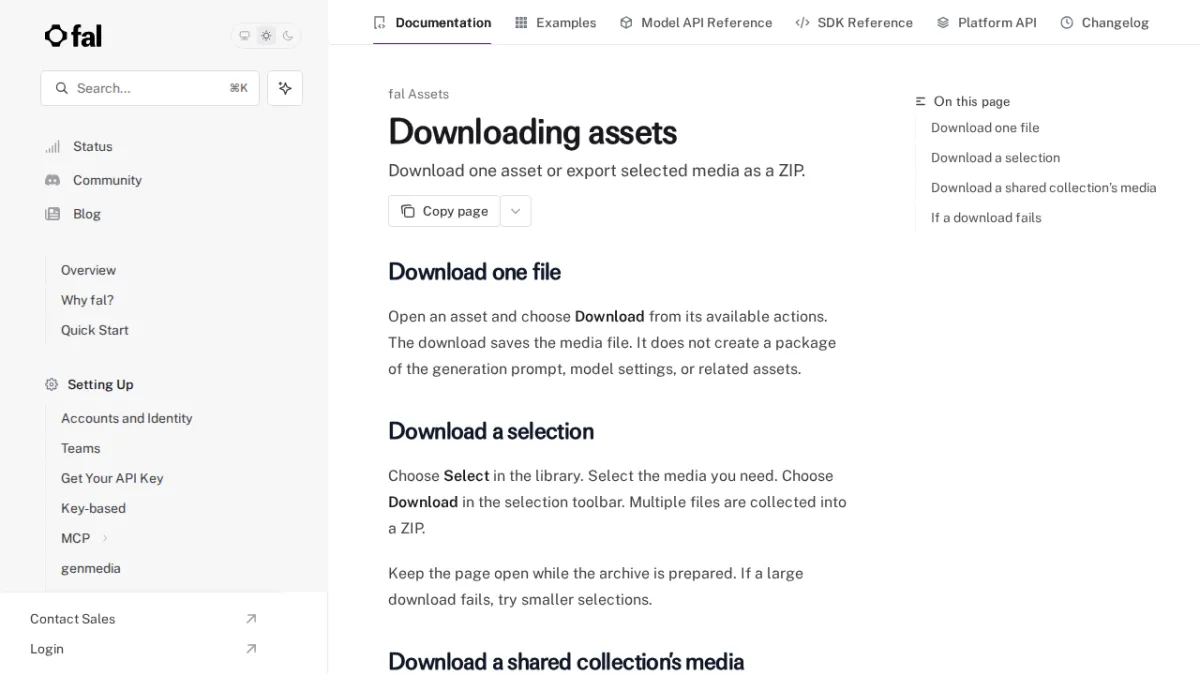Click the Changelog clock icon
The height and width of the screenshot is (675, 1200).
click(x=1067, y=22)
